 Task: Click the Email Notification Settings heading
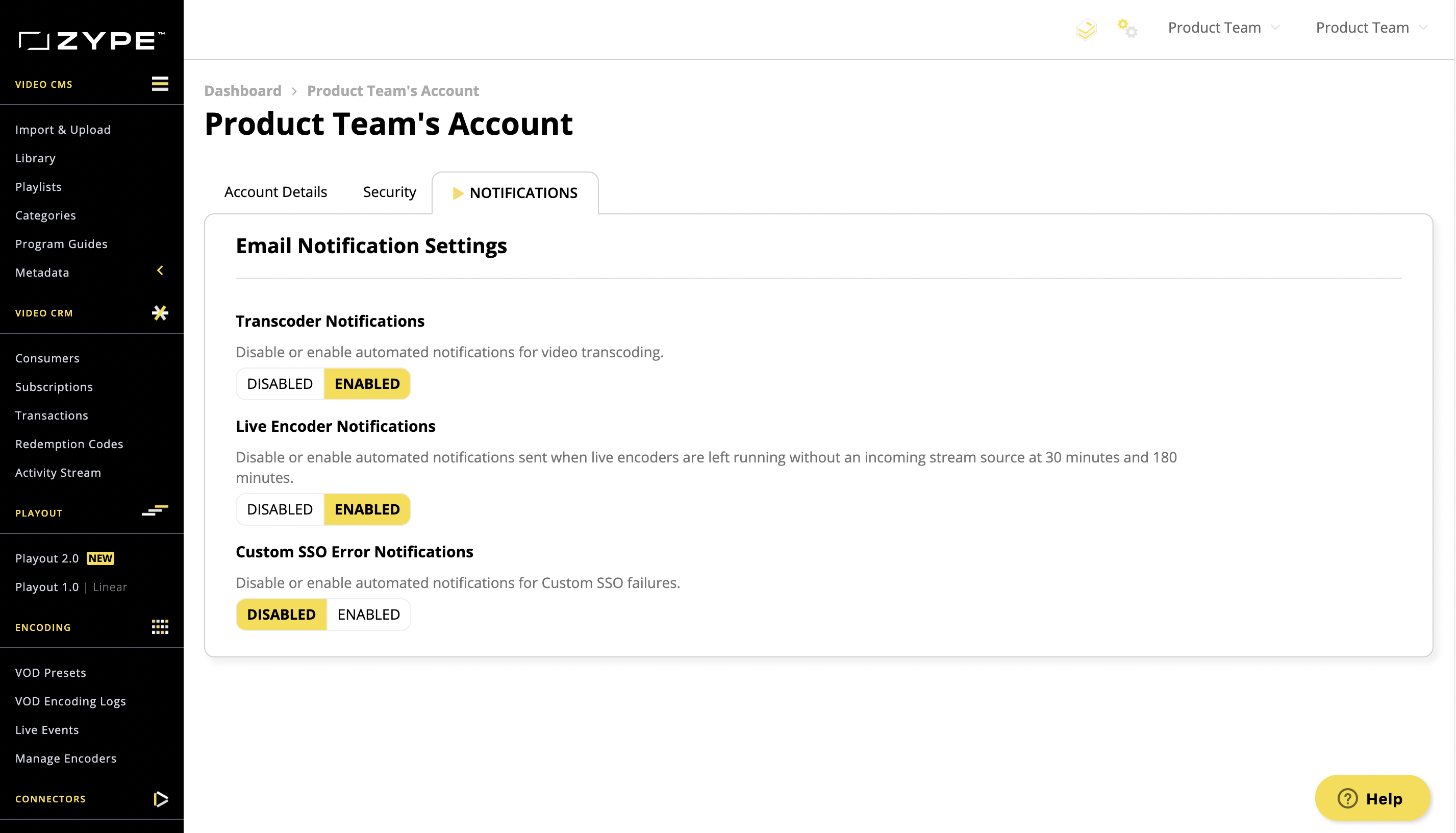pyautogui.click(x=371, y=246)
